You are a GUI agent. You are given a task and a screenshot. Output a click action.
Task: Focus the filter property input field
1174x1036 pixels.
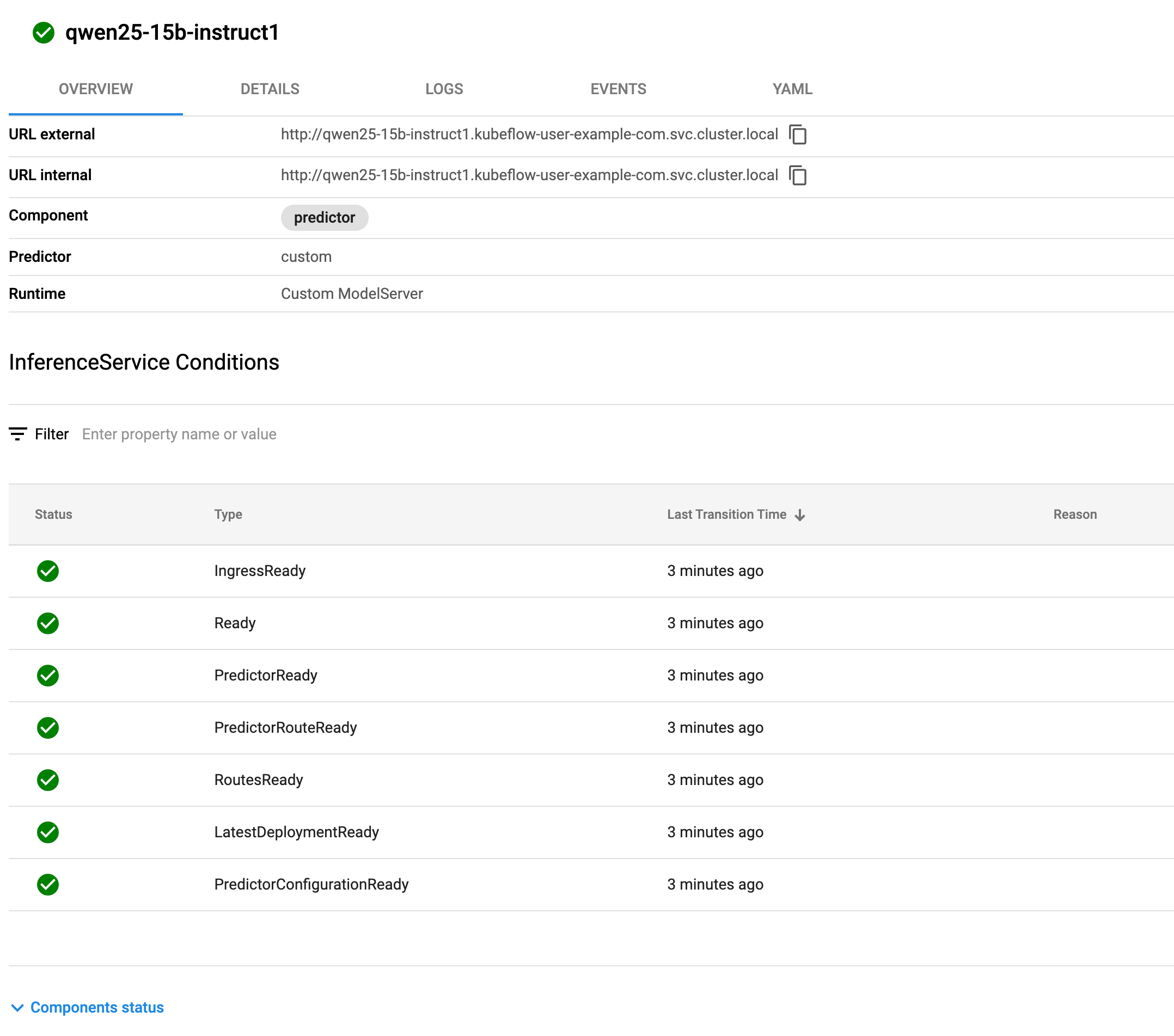[179, 434]
